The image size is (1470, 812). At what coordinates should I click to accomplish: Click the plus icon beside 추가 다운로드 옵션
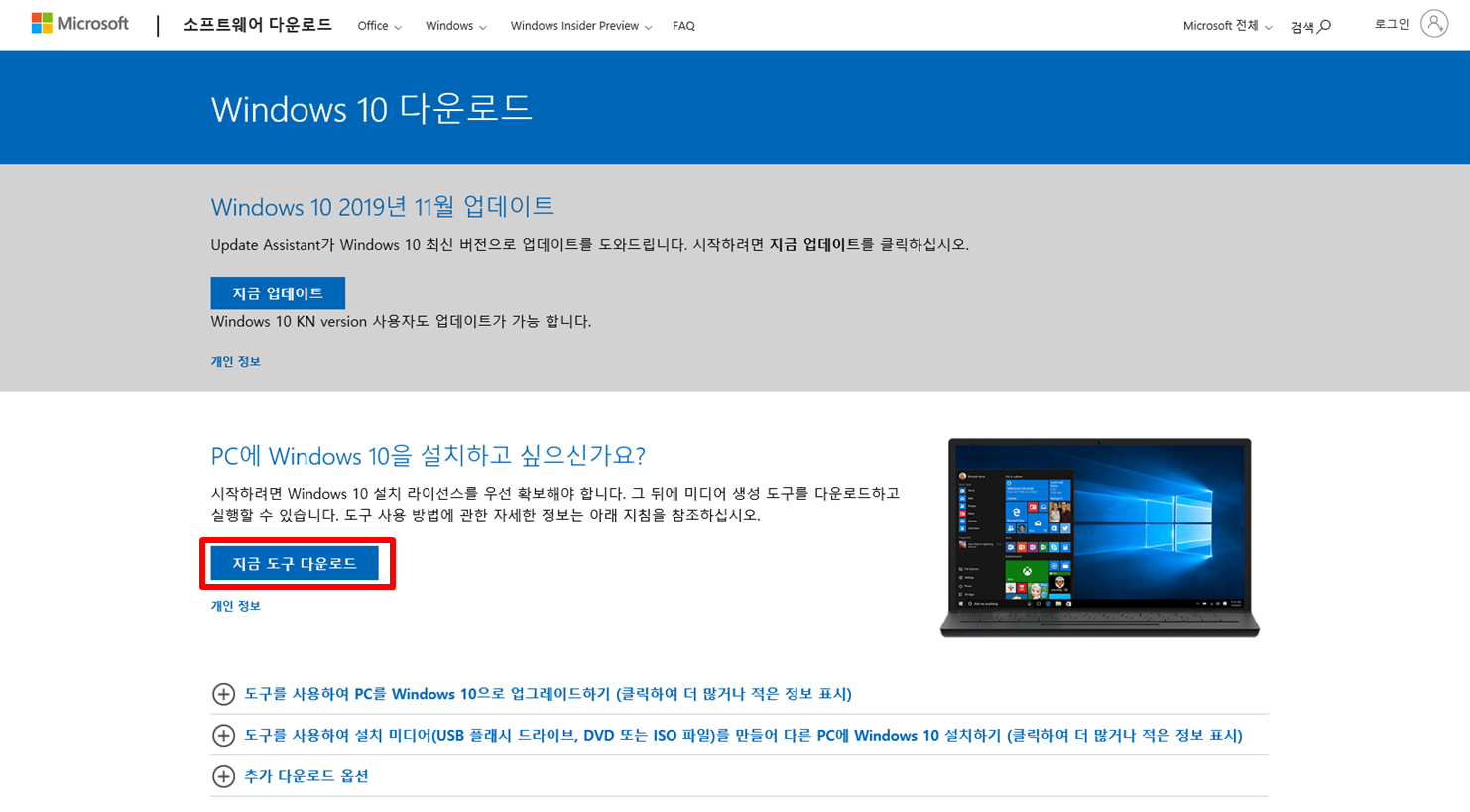point(223,776)
